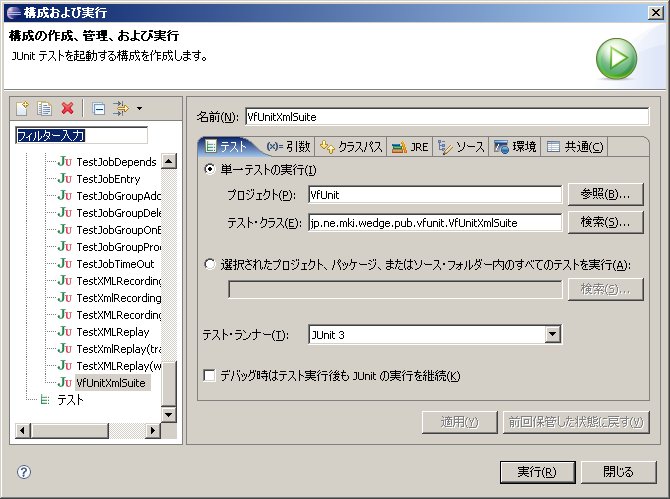Collapse all configurations in the tree
The image size is (670, 499).
[99, 109]
